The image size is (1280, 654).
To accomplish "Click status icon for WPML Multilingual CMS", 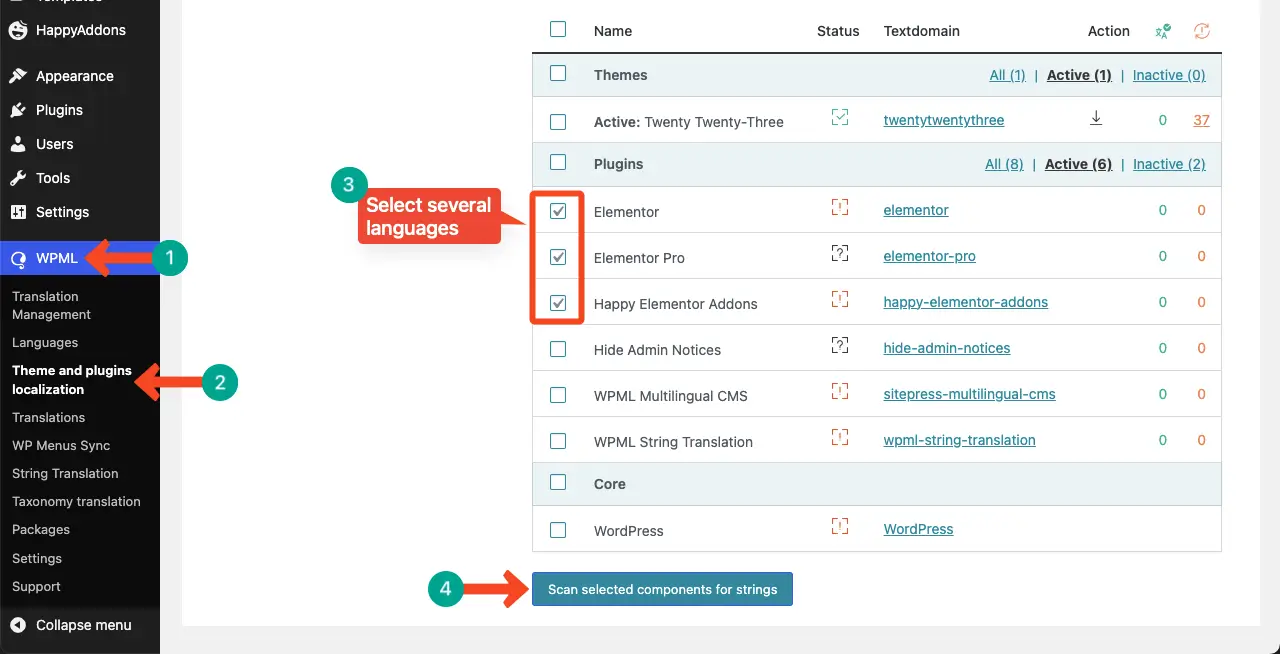I will point(840,391).
